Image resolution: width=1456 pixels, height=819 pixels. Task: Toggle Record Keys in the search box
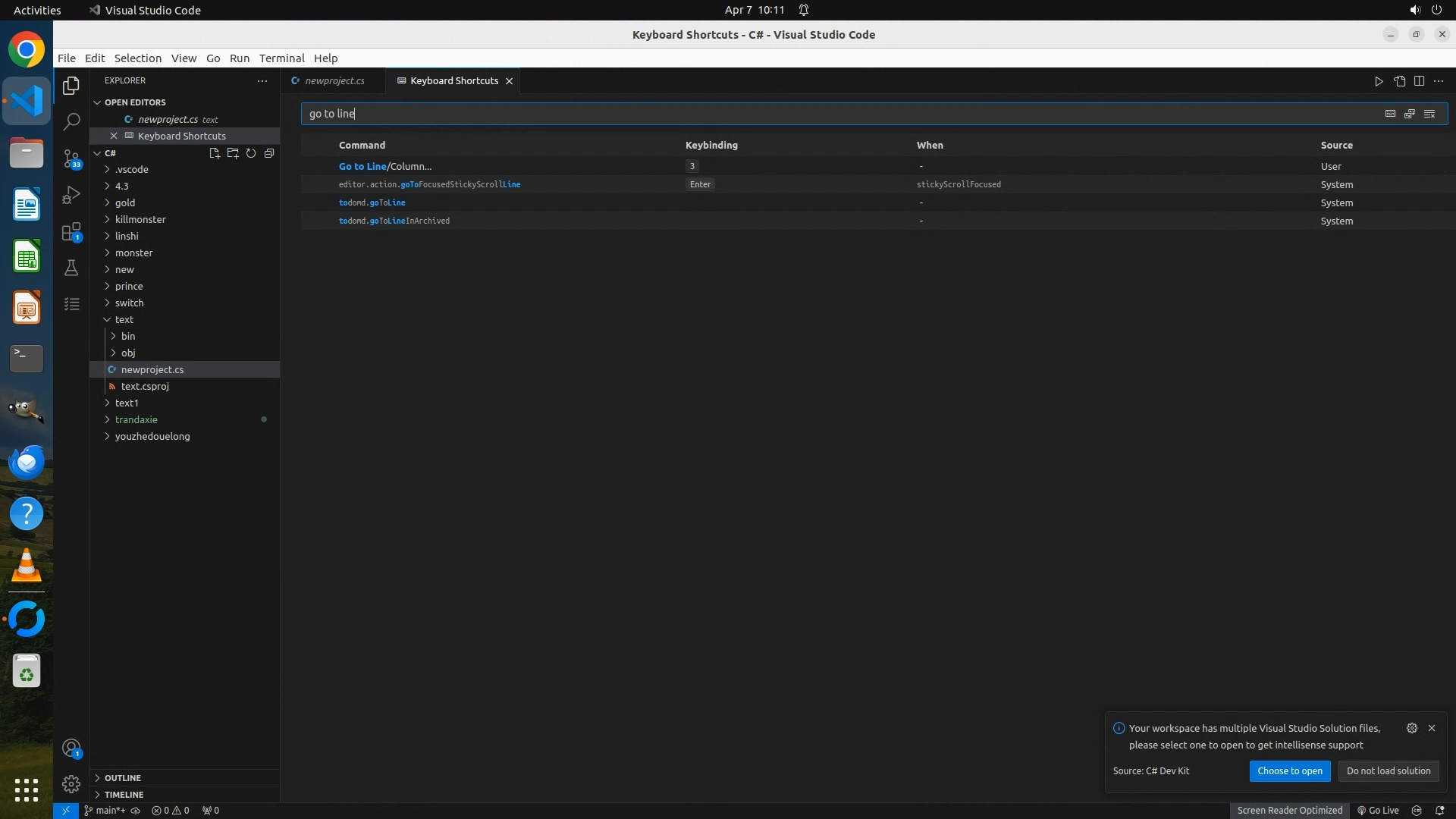pyautogui.click(x=1390, y=114)
